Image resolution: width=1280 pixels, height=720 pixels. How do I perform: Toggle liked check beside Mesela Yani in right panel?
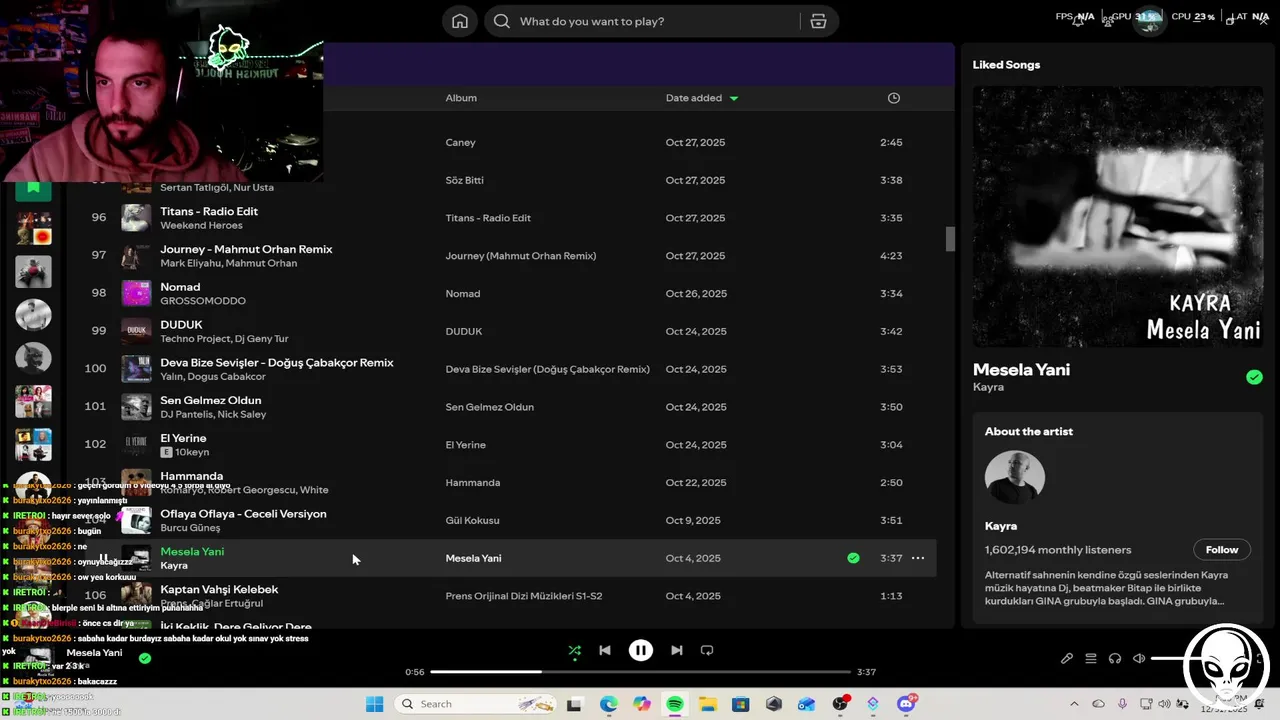(x=1254, y=377)
